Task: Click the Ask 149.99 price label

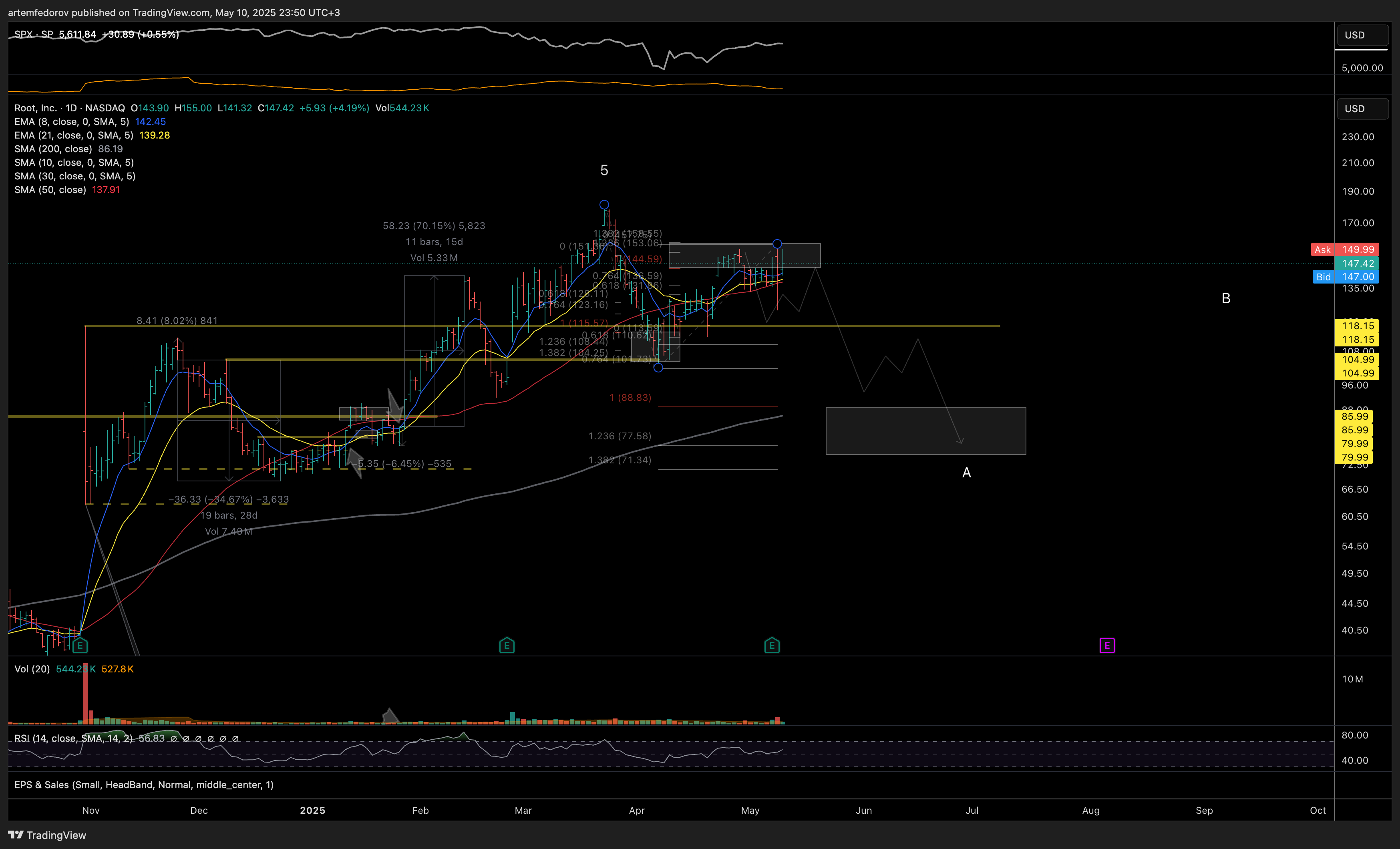Action: [x=1345, y=249]
